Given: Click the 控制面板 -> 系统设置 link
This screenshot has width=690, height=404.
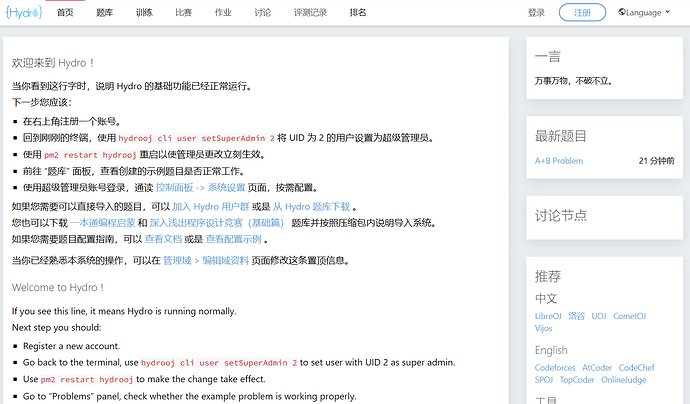Looking at the screenshot, I should (x=200, y=188).
